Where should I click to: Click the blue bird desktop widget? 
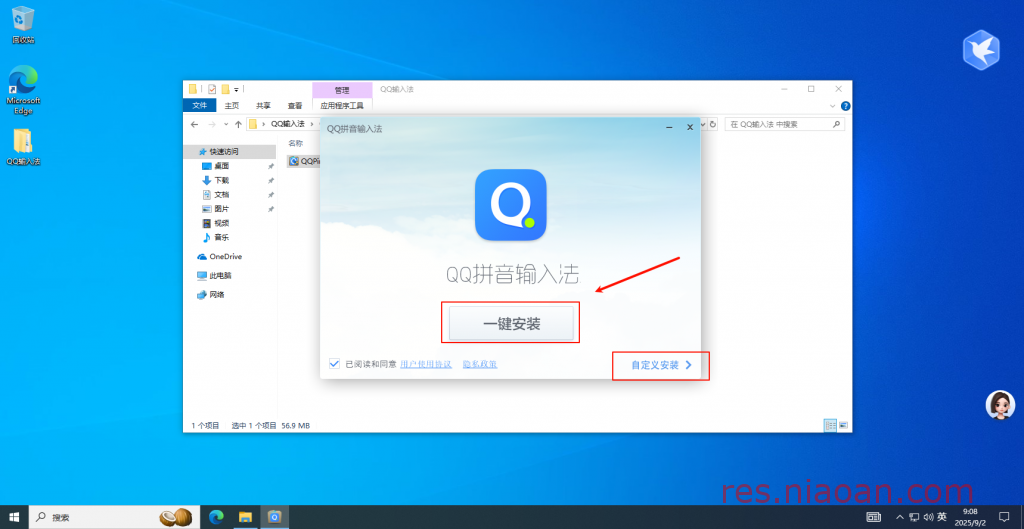[981, 49]
